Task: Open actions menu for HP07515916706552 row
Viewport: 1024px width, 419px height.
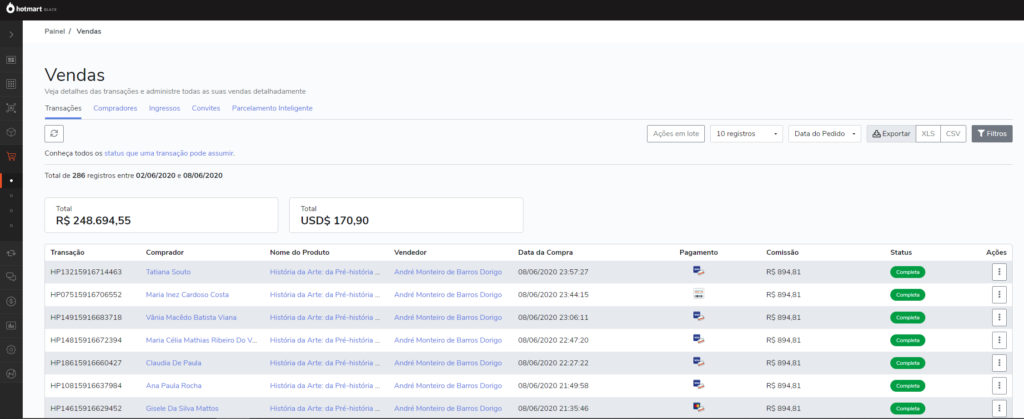Action: point(999,294)
